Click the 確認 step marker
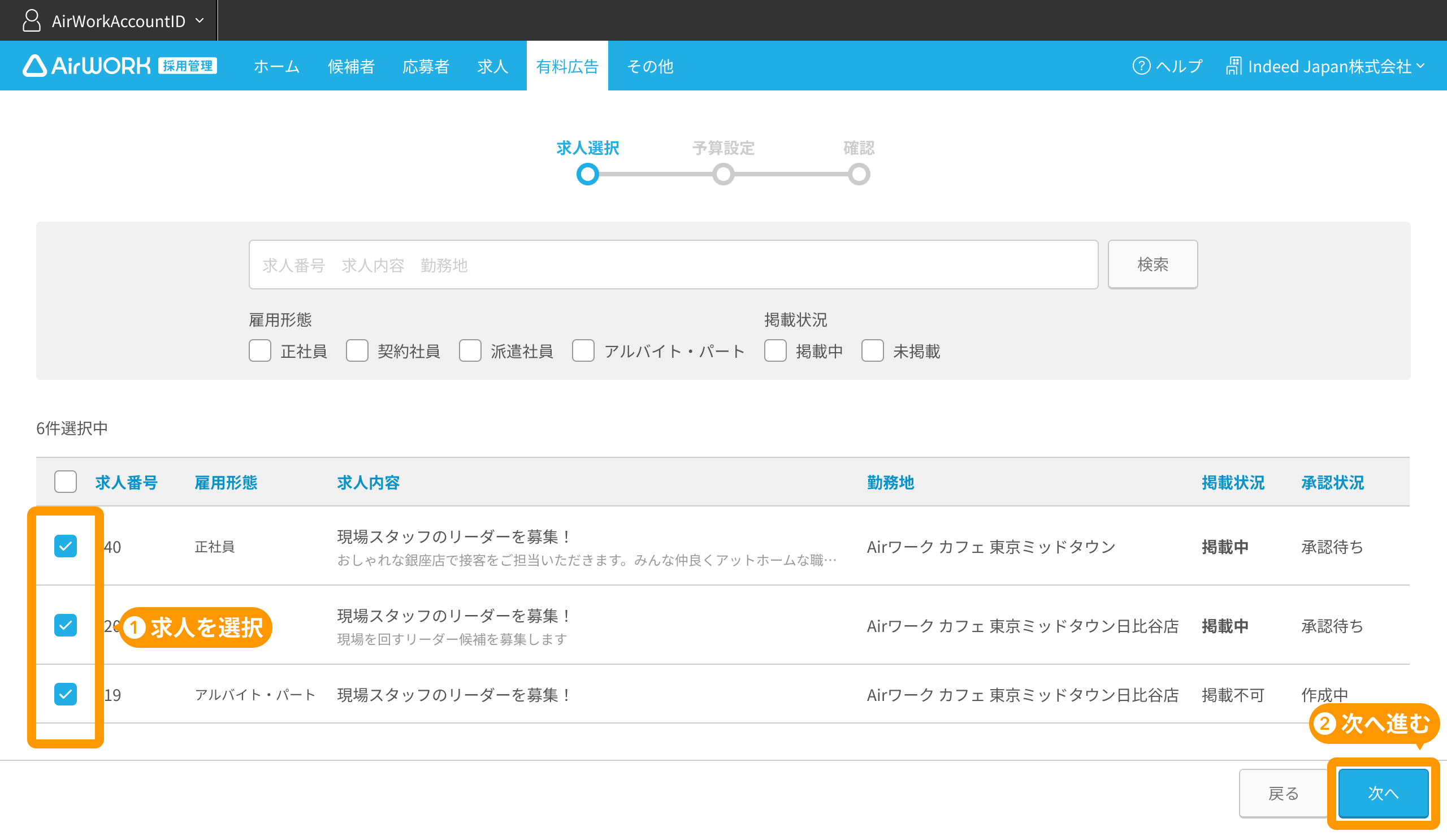The height and width of the screenshot is (840, 1447). tap(859, 174)
